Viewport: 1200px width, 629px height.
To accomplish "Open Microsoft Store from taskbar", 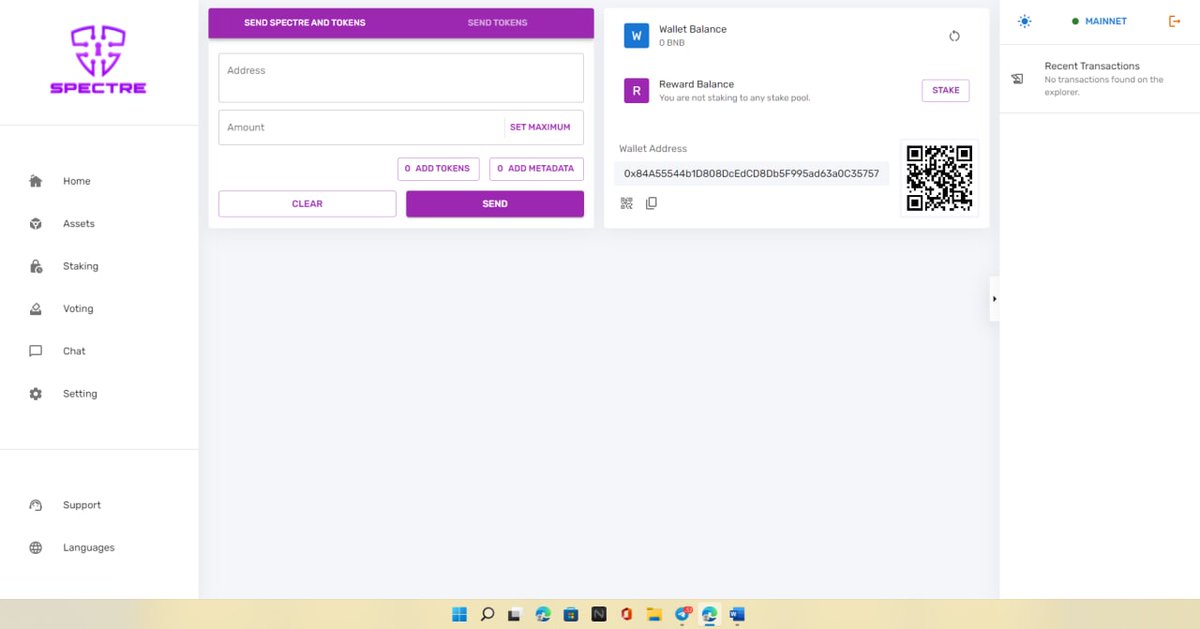I will point(571,614).
